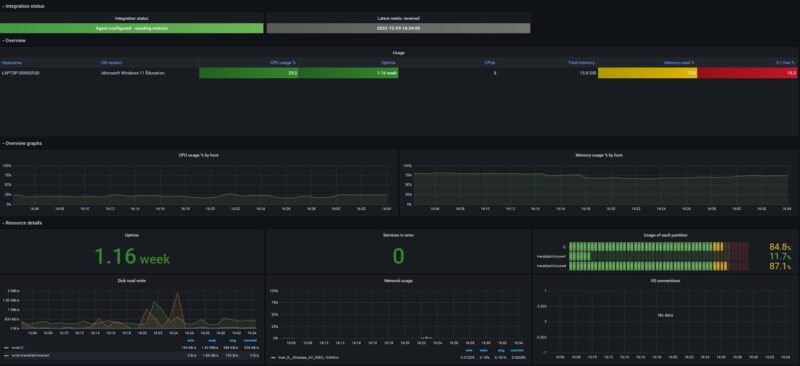This screenshot has width=800, height=366.
Task: Sort Network usage legend by avg
Action: (x=501, y=350)
